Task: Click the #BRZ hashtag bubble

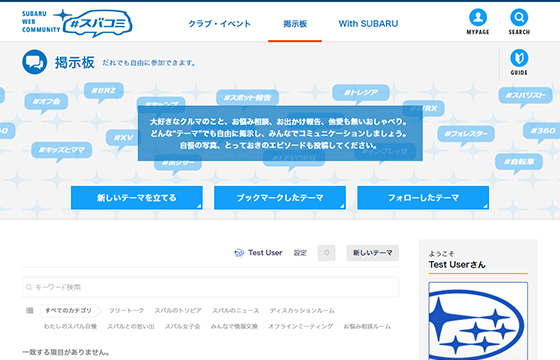Action: [x=104, y=91]
